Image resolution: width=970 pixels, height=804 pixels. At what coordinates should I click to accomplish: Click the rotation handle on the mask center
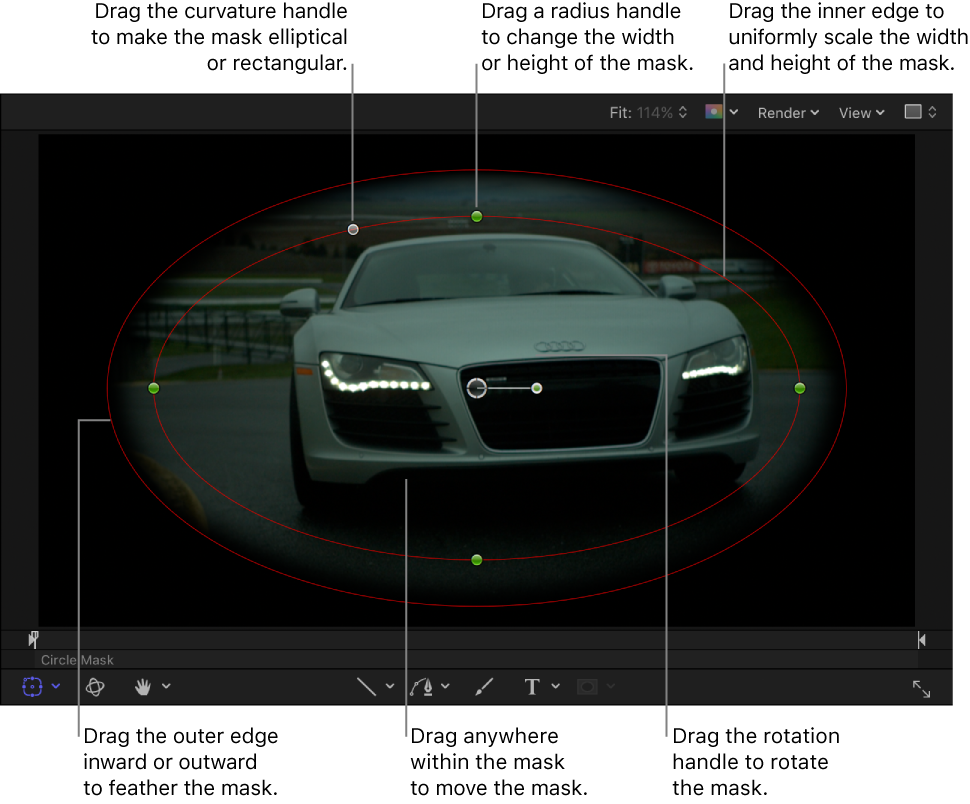point(537,388)
